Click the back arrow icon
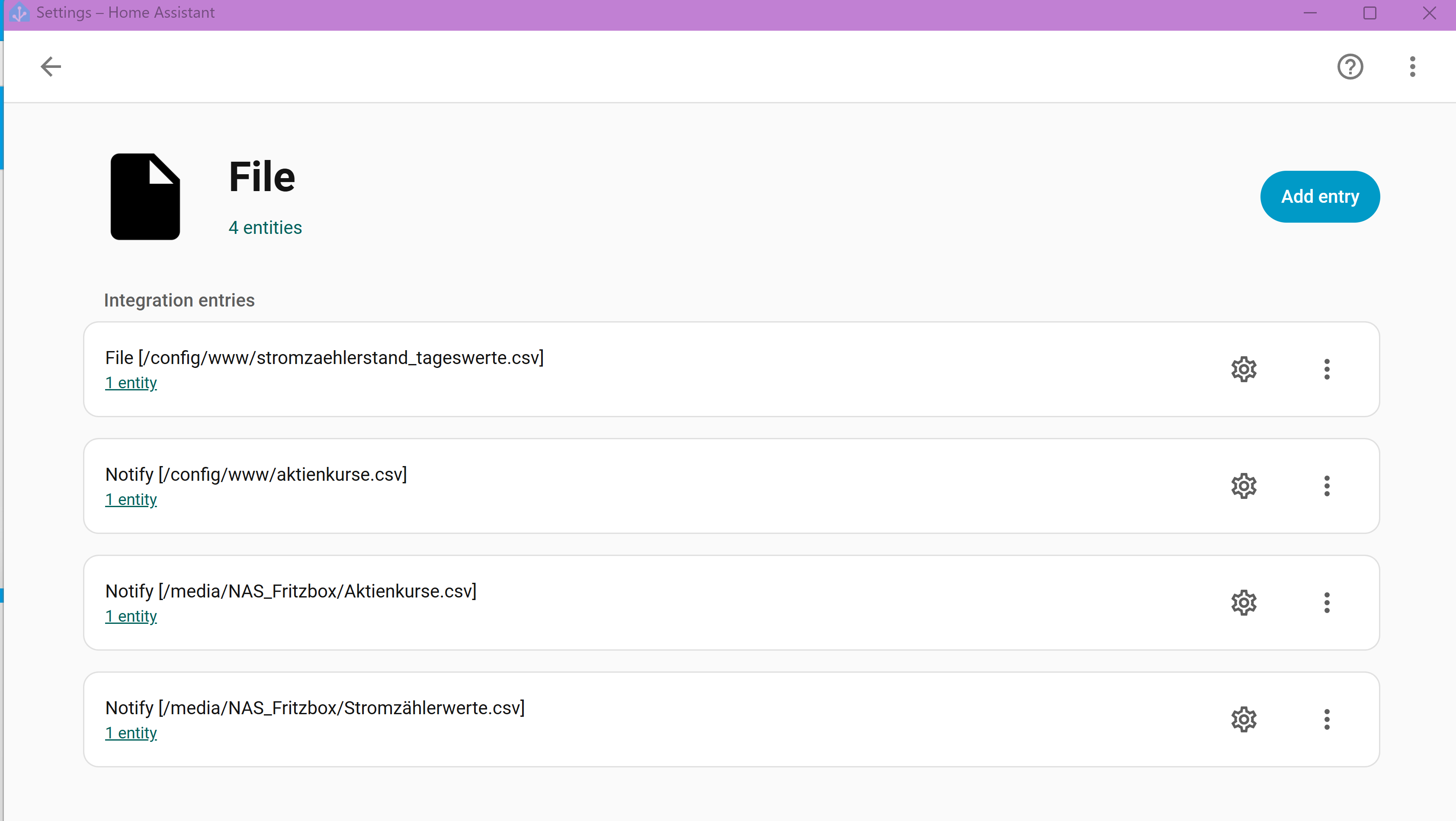Viewport: 1456px width, 821px height. click(x=51, y=67)
